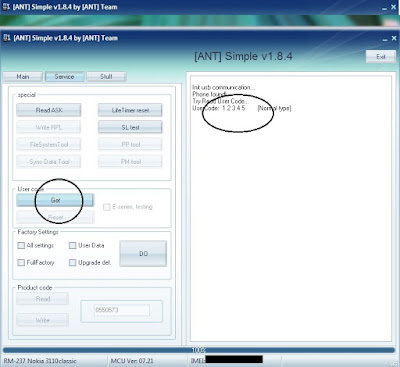Click Get under User code
Image resolution: width=400 pixels, height=367 pixels.
(x=55, y=200)
